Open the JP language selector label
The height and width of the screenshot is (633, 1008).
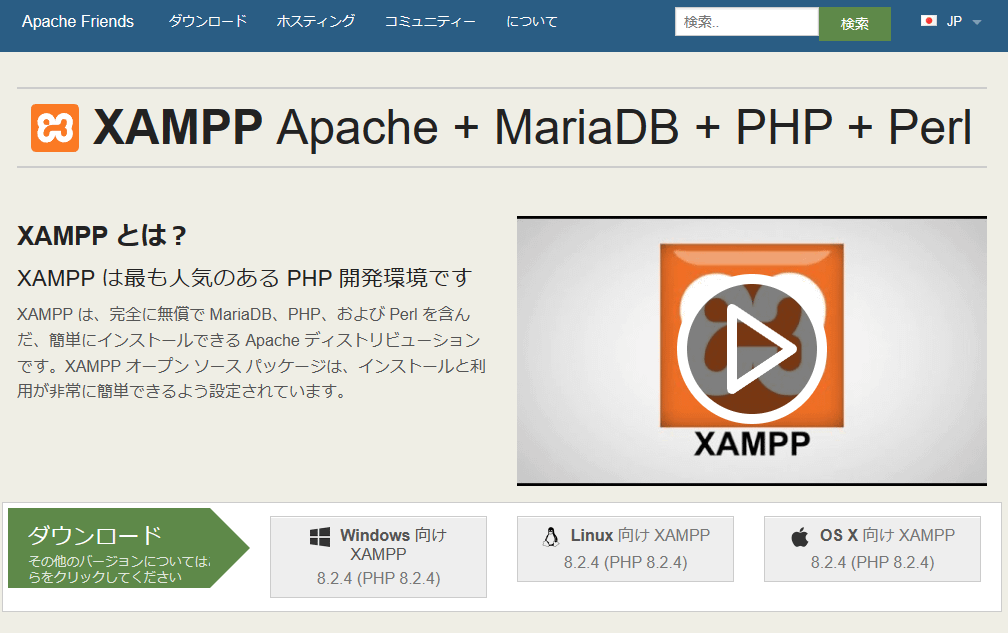955,21
